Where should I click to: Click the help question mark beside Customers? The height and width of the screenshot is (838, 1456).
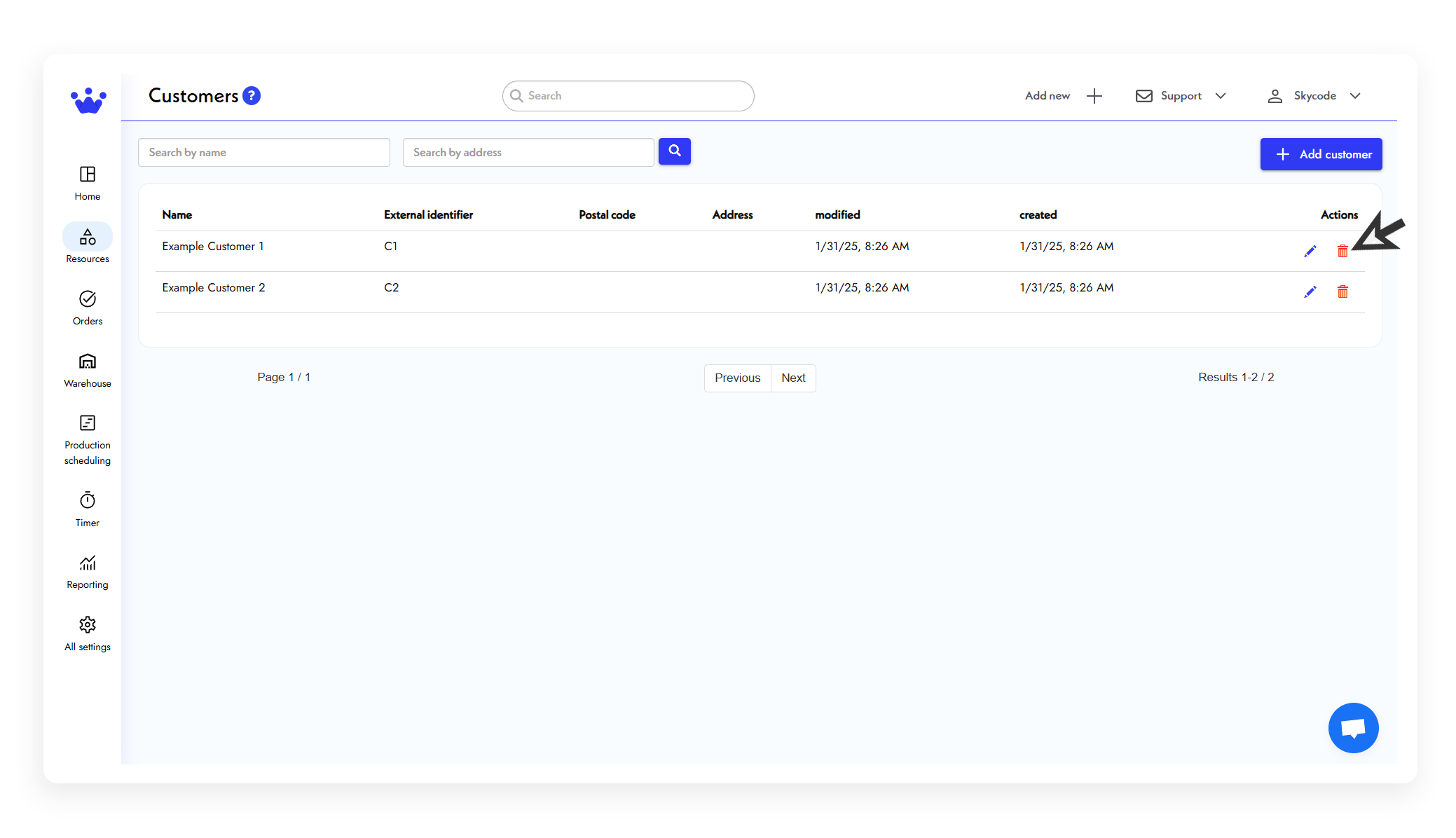click(x=252, y=95)
